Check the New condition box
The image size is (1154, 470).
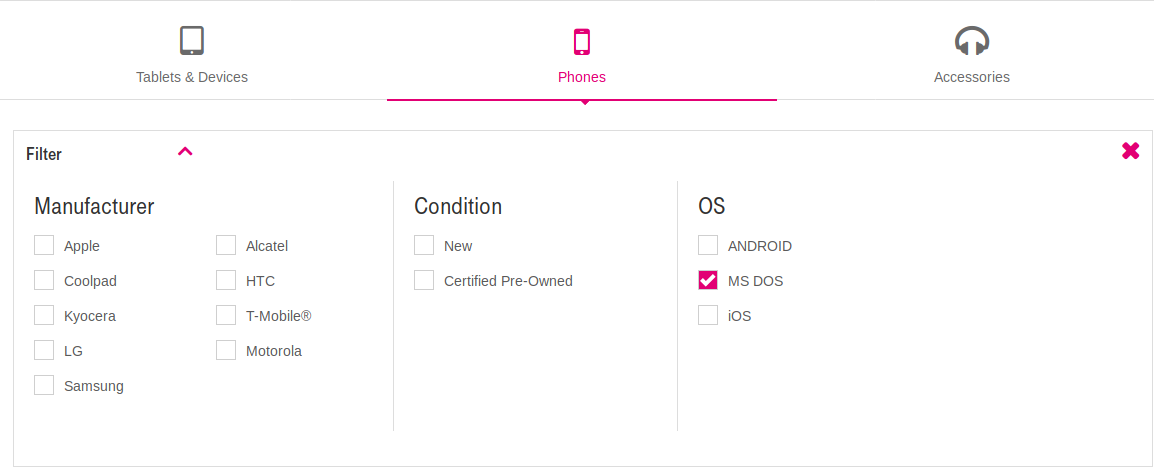pyautogui.click(x=424, y=245)
